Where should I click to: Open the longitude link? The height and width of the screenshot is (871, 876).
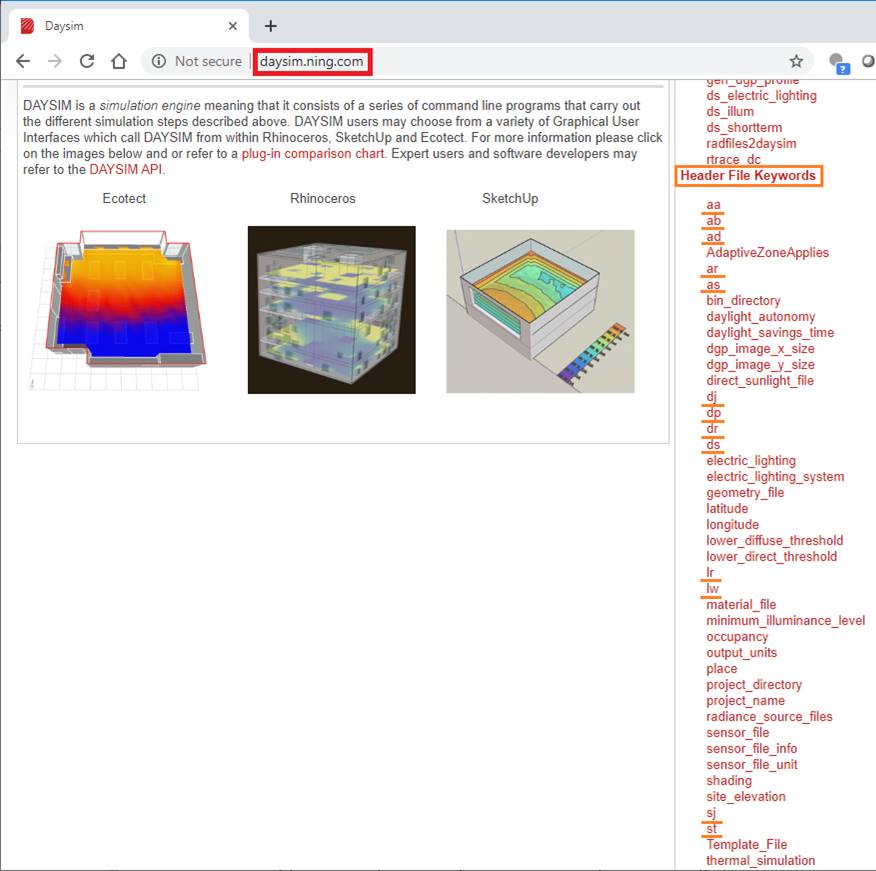(732, 525)
